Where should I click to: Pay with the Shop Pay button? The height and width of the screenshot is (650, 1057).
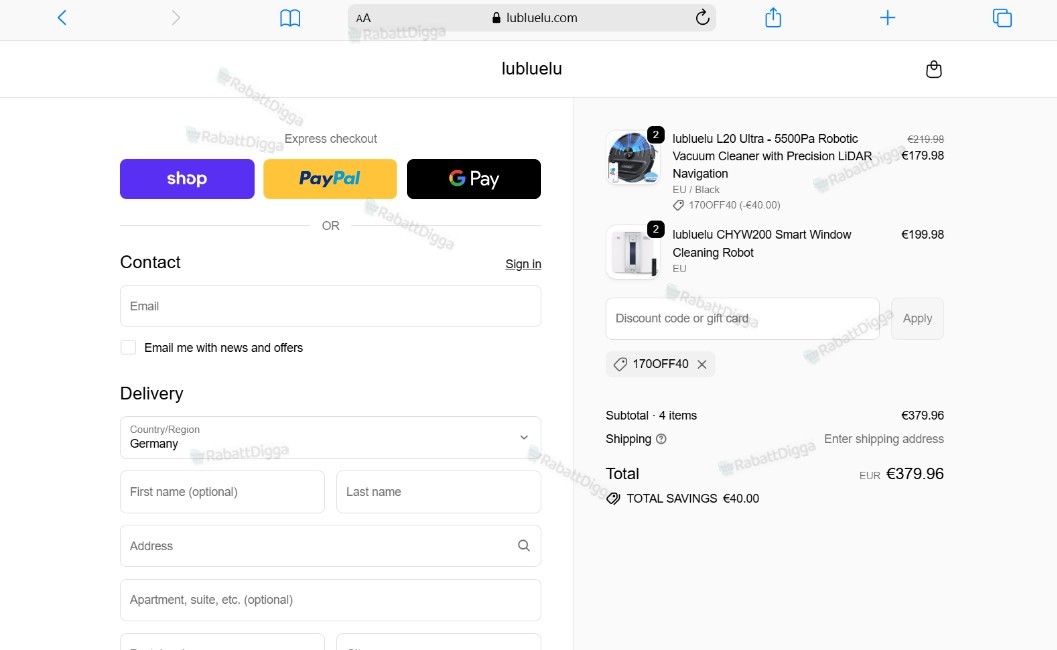[x=187, y=179]
